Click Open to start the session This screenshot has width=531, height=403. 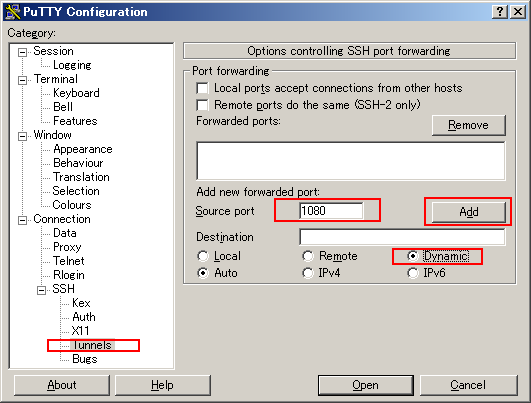366,385
